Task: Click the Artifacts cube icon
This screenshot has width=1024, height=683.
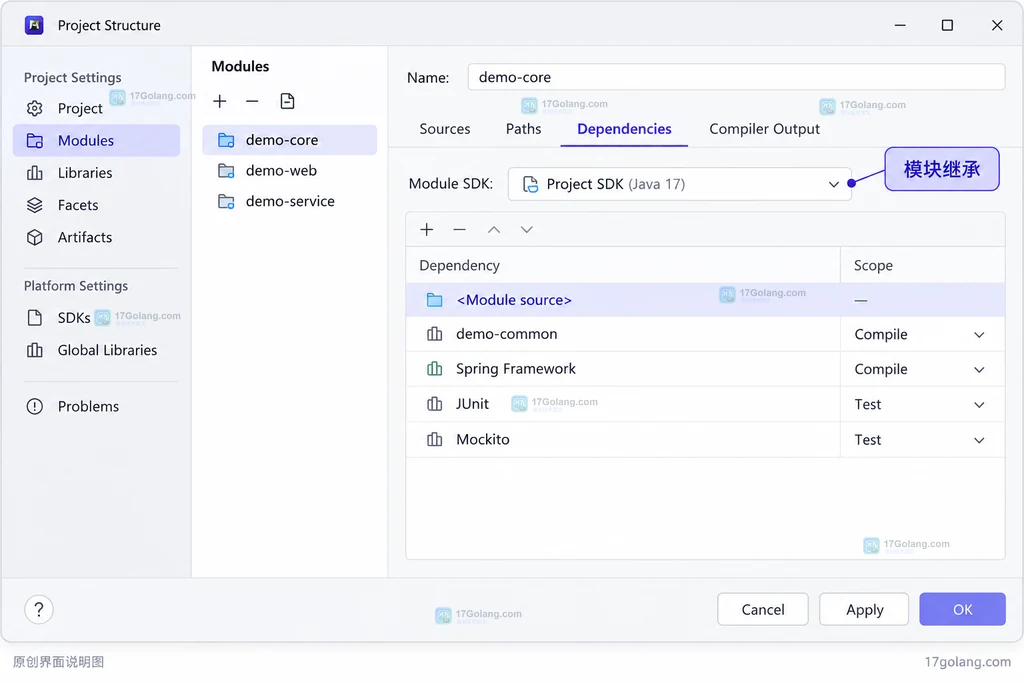Action: click(35, 237)
